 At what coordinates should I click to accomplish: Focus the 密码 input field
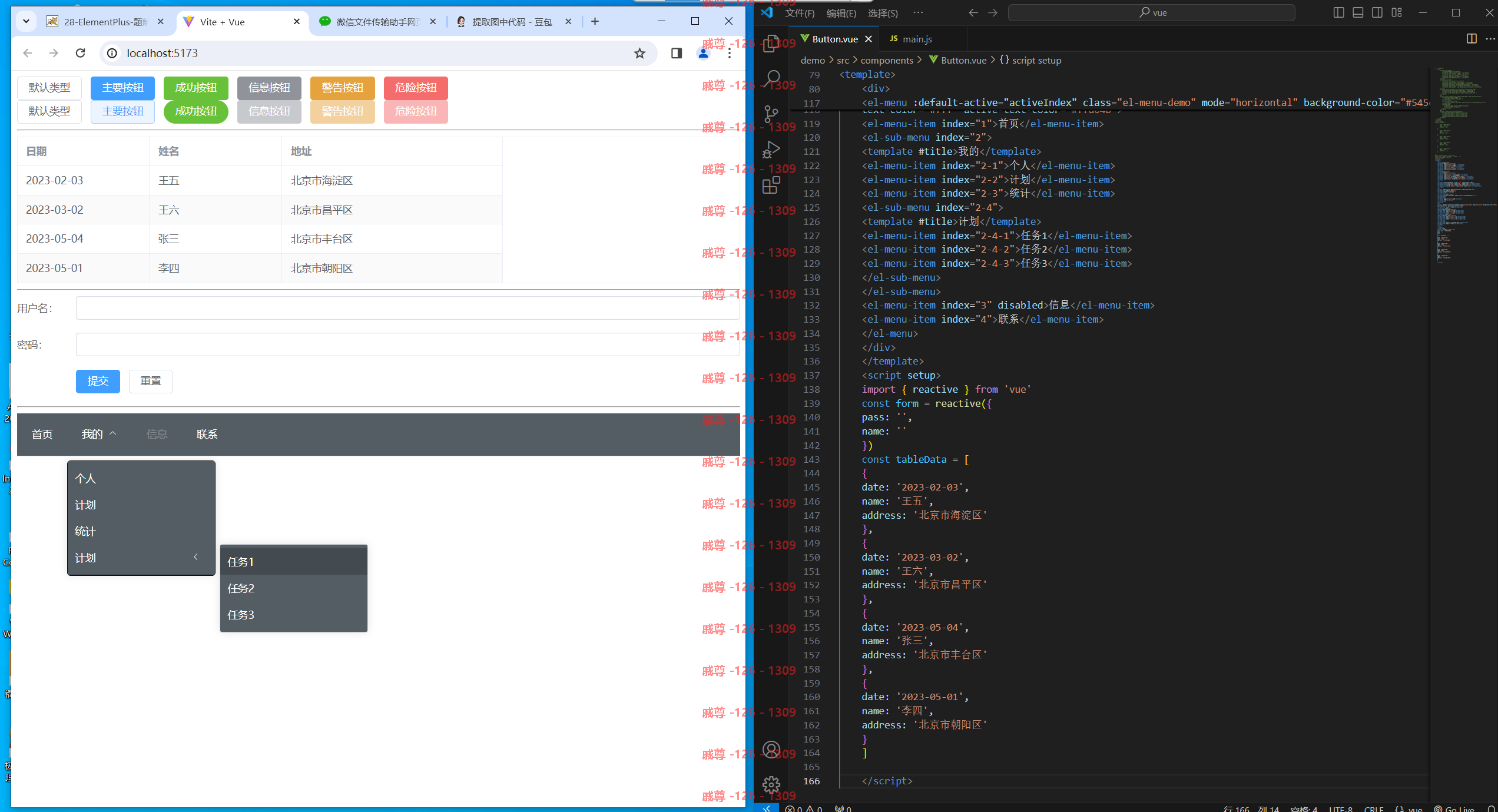[x=407, y=344]
